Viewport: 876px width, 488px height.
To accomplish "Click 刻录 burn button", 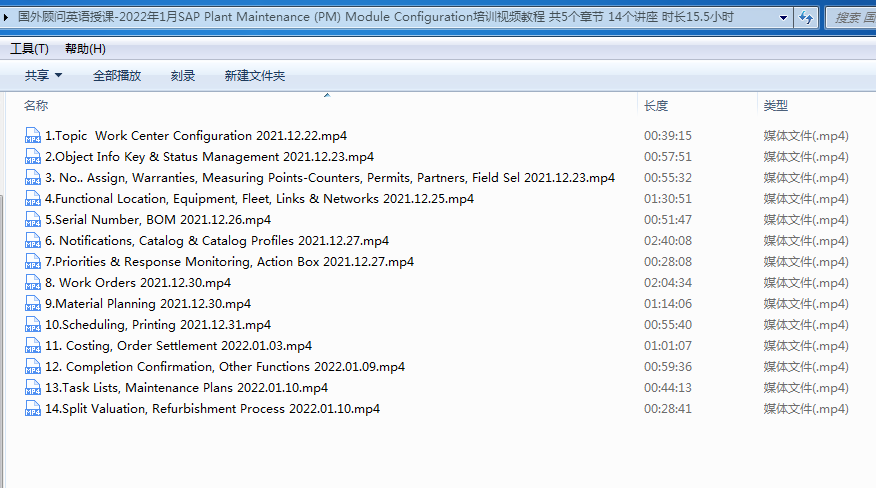I will 183,75.
